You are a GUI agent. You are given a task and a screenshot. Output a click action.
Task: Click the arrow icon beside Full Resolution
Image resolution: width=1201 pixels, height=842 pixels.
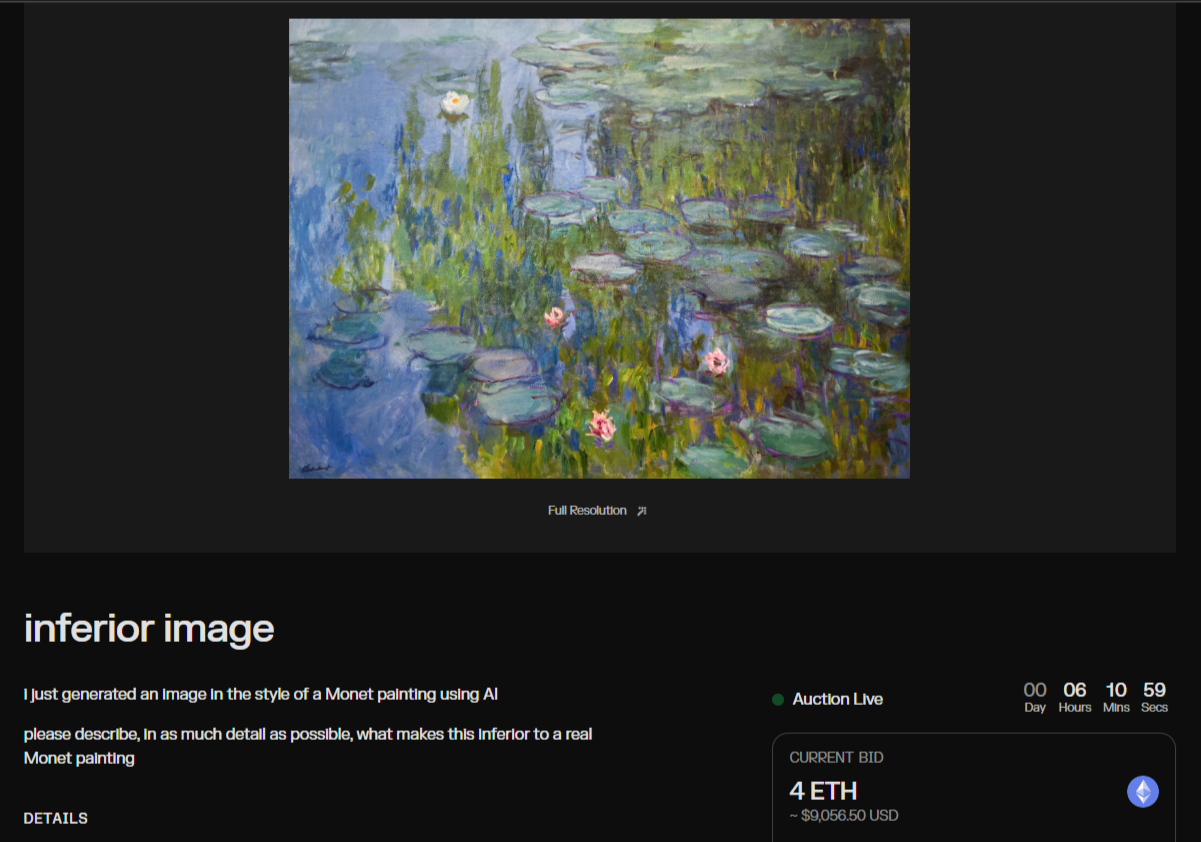[x=642, y=511]
